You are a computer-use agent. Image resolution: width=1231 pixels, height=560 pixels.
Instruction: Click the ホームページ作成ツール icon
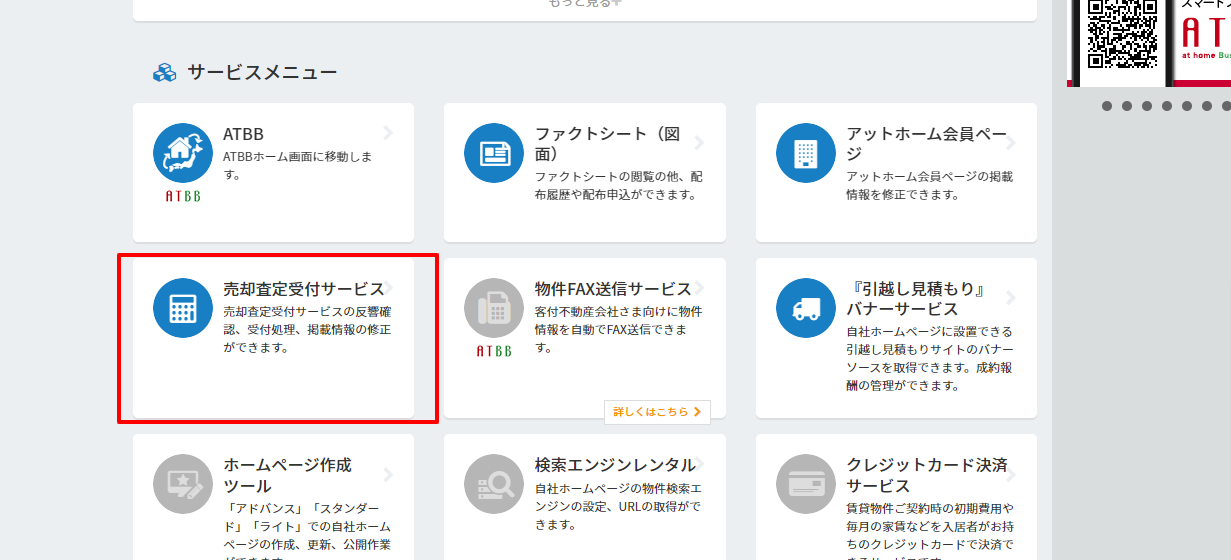click(x=183, y=484)
